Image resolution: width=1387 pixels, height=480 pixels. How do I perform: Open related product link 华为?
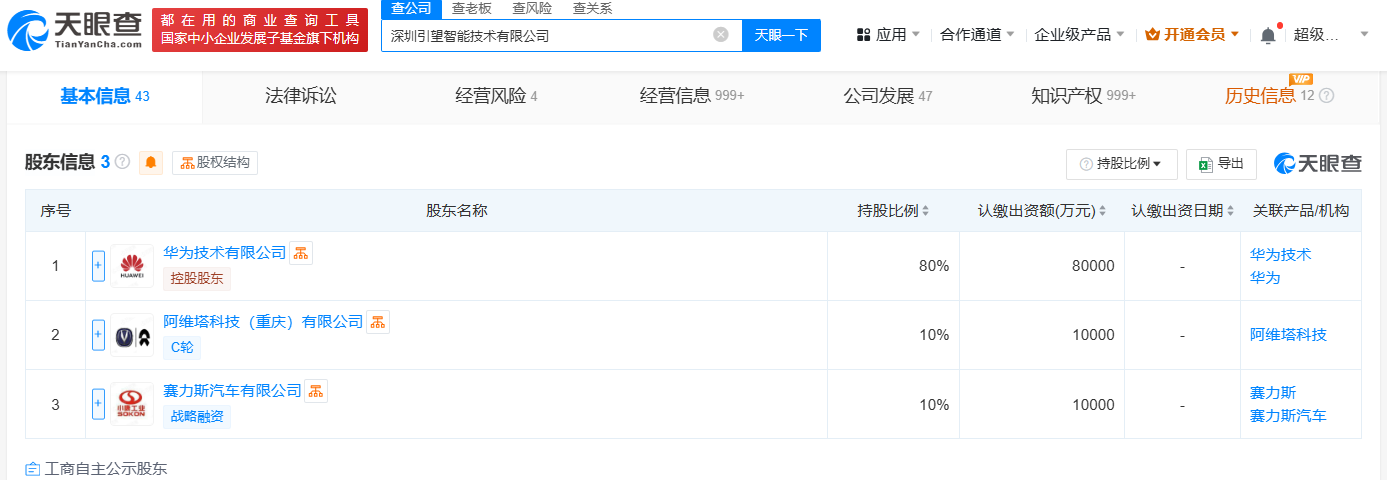[1265, 277]
